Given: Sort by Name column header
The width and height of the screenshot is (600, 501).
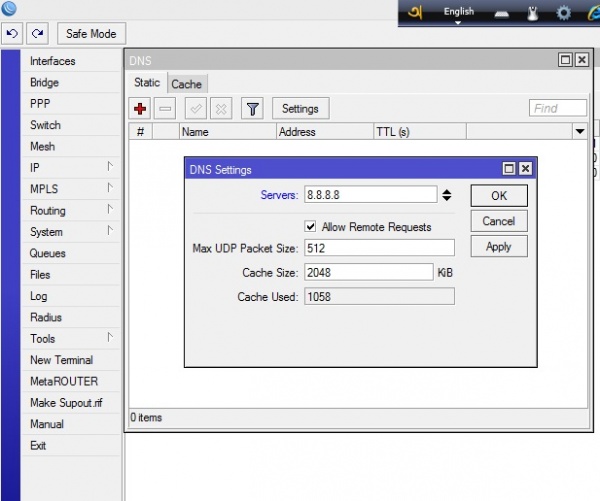Looking at the screenshot, I should [x=227, y=132].
